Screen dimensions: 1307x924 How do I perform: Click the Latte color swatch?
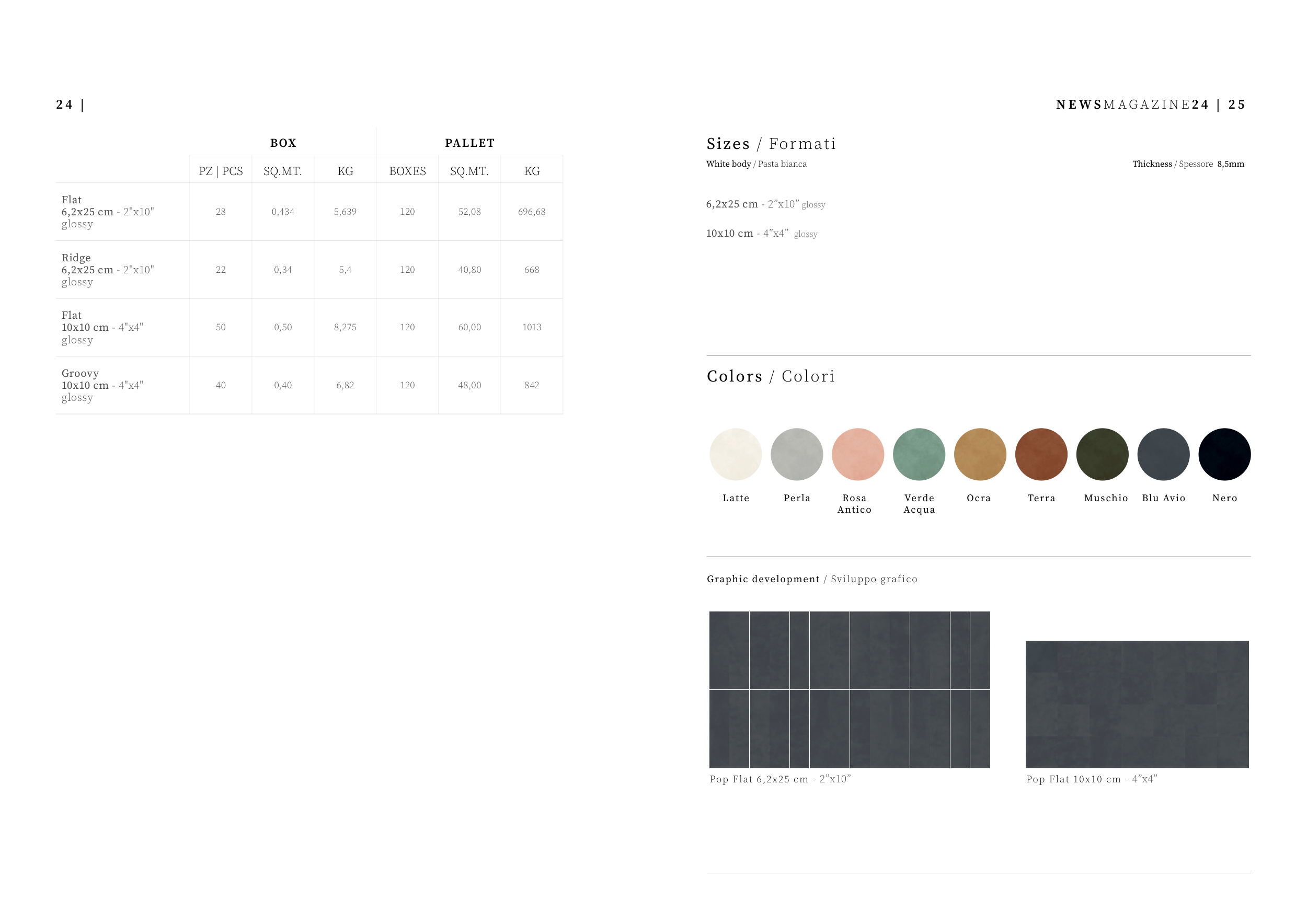[x=736, y=454]
